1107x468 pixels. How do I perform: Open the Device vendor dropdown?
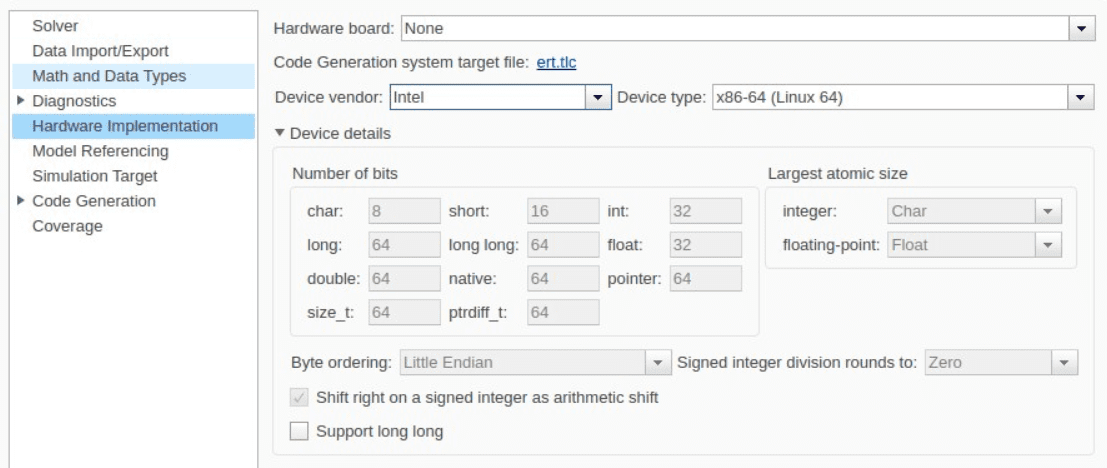597,98
